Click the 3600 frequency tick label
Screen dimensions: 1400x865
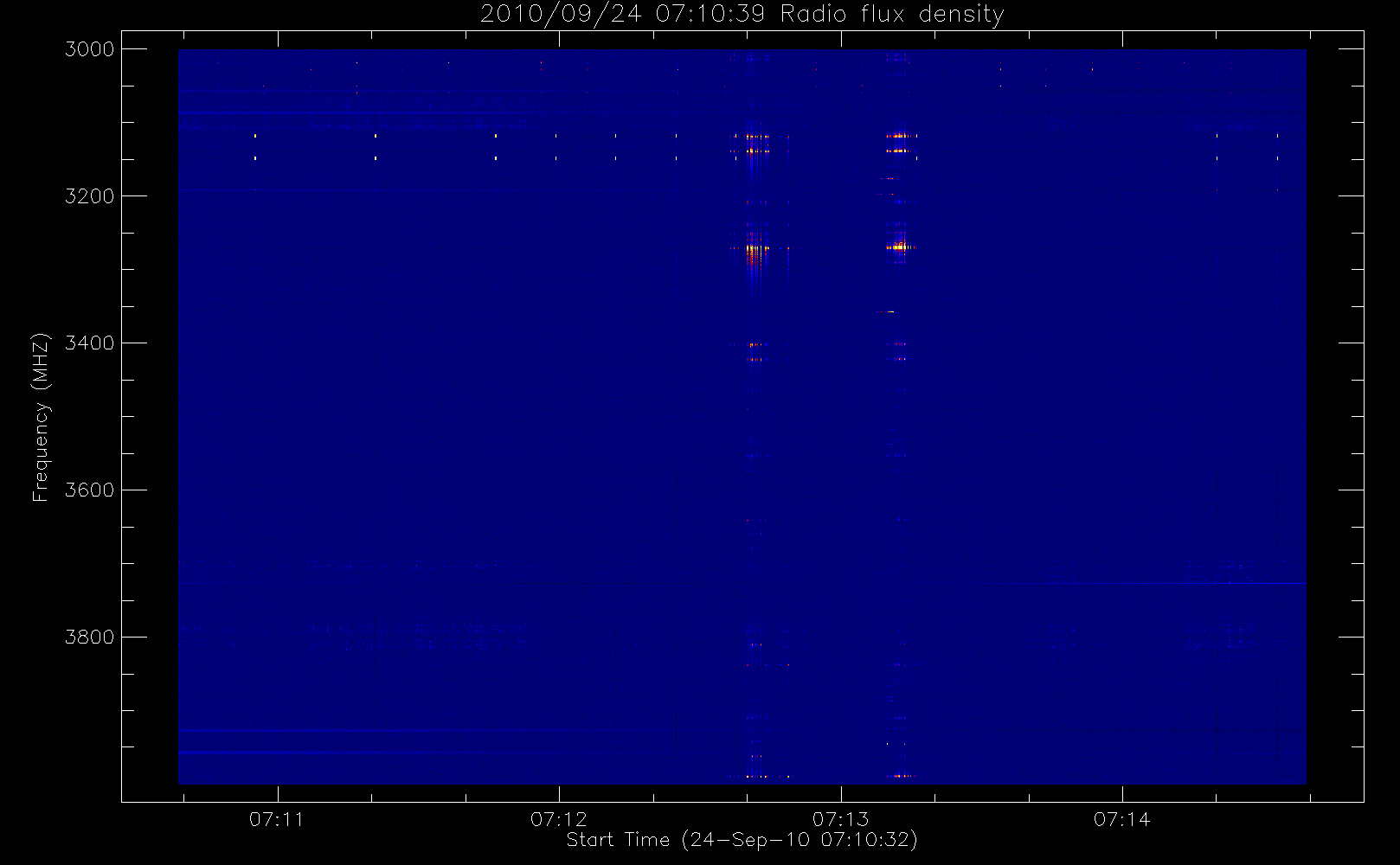[x=90, y=490]
